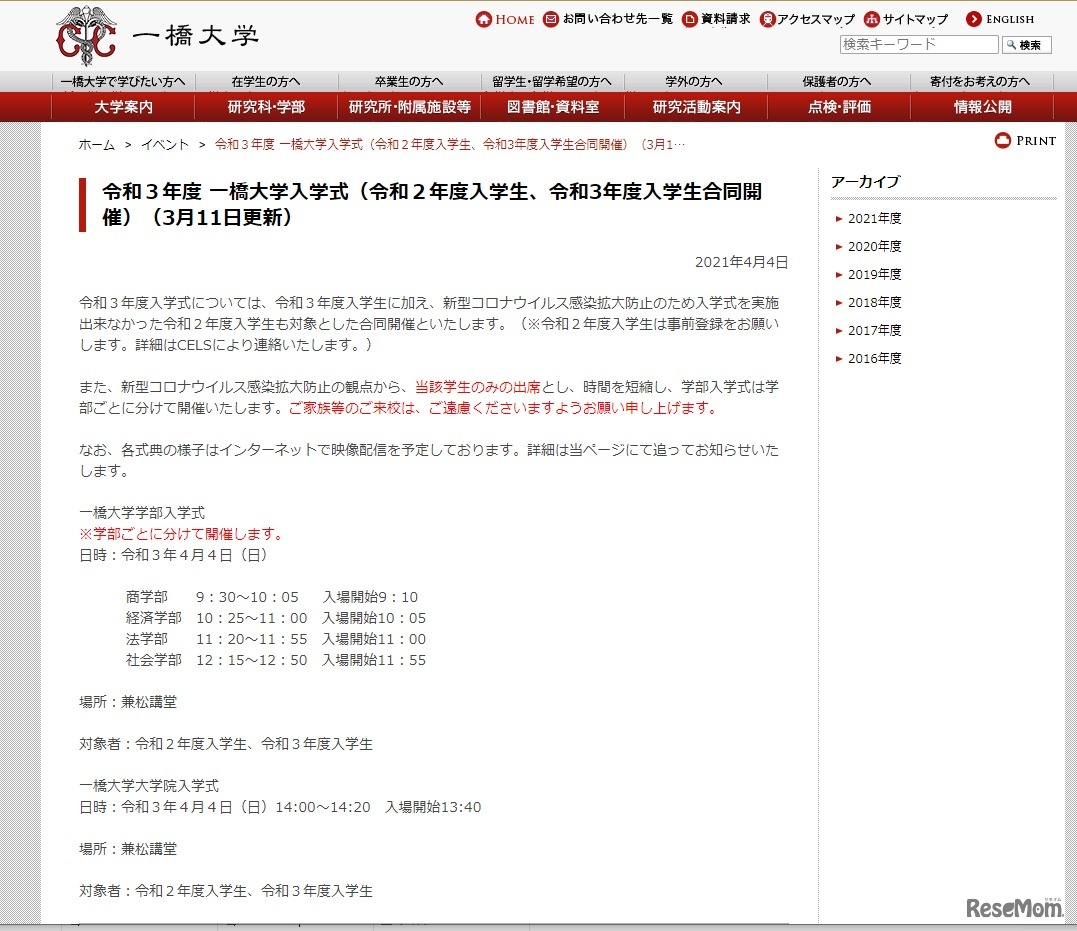This screenshot has height=931, width=1077.
Task: Select 研究科・学部 in red menu
Action: pos(266,107)
